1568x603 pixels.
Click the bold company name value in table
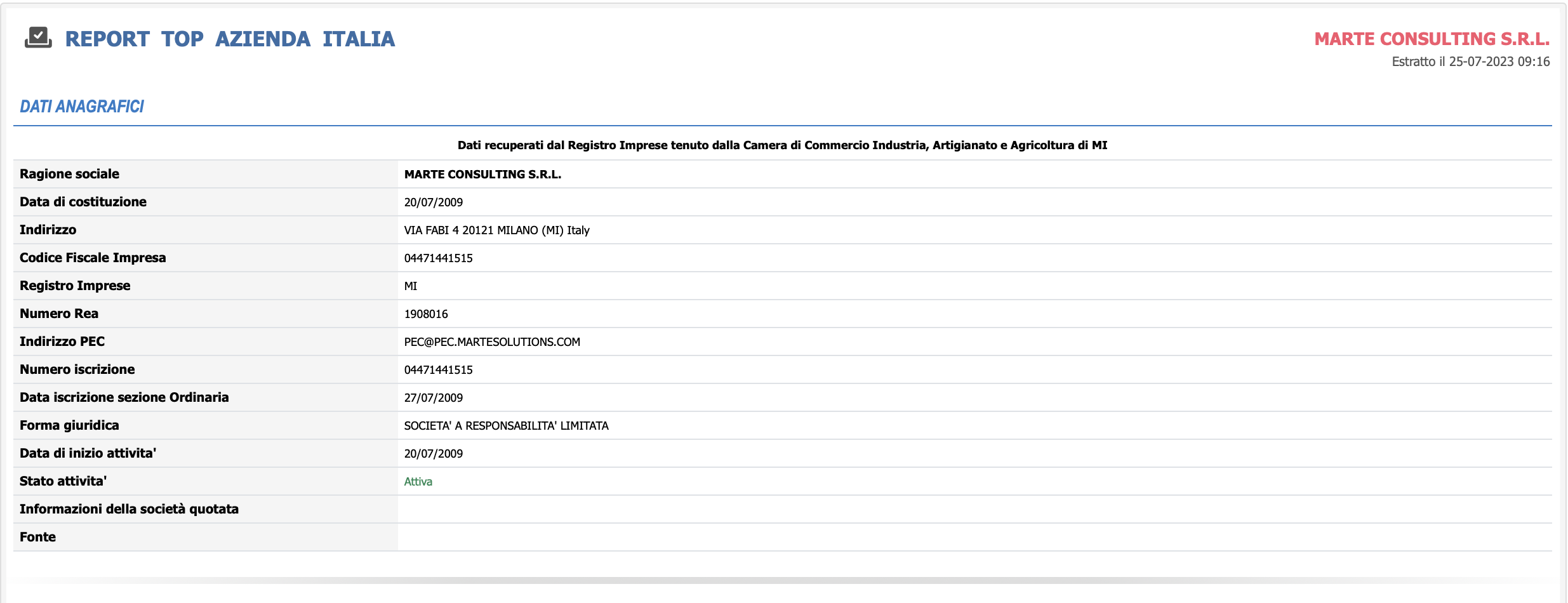pyautogui.click(x=482, y=175)
